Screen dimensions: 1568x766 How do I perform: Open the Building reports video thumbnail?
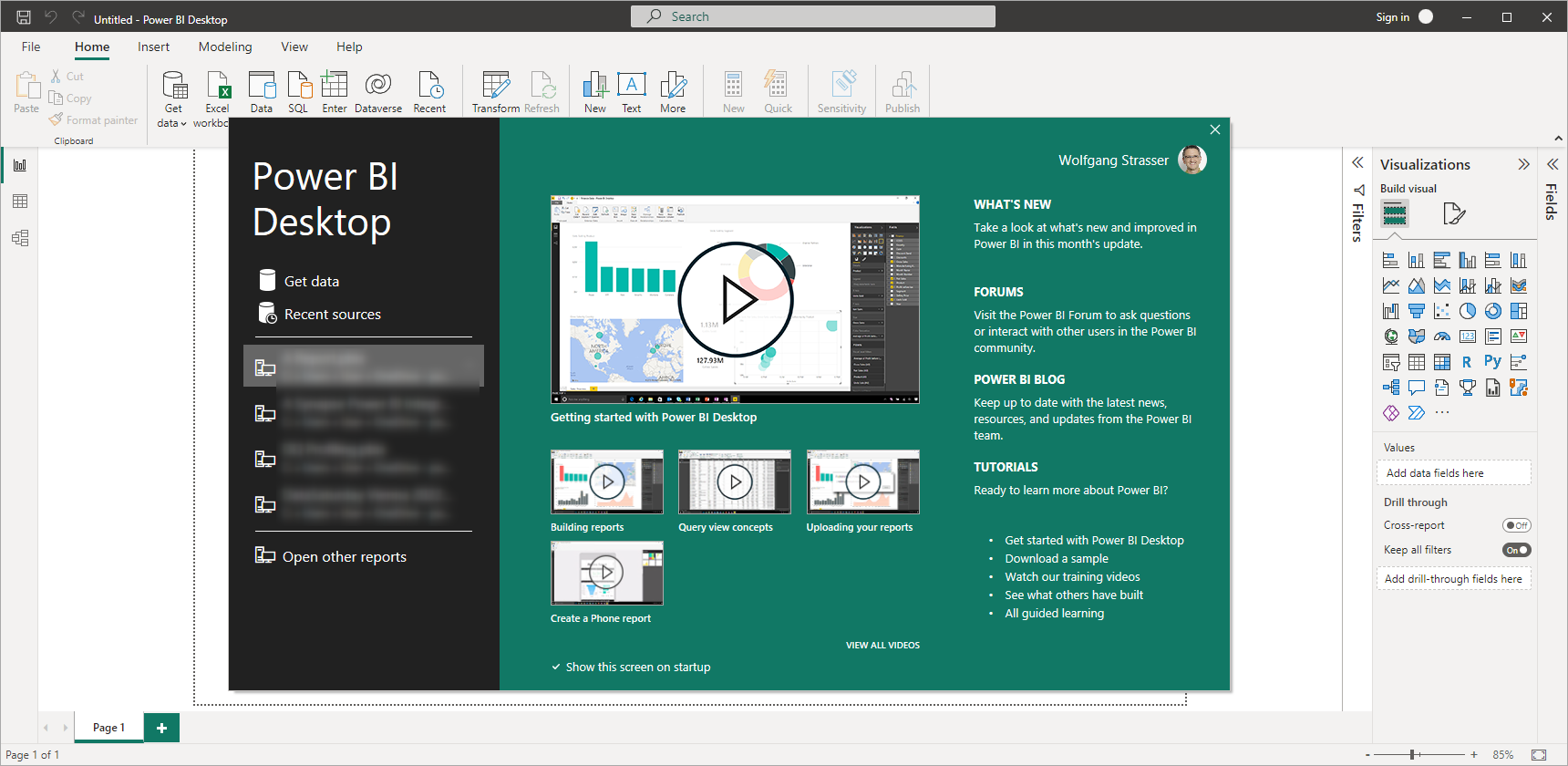point(606,481)
